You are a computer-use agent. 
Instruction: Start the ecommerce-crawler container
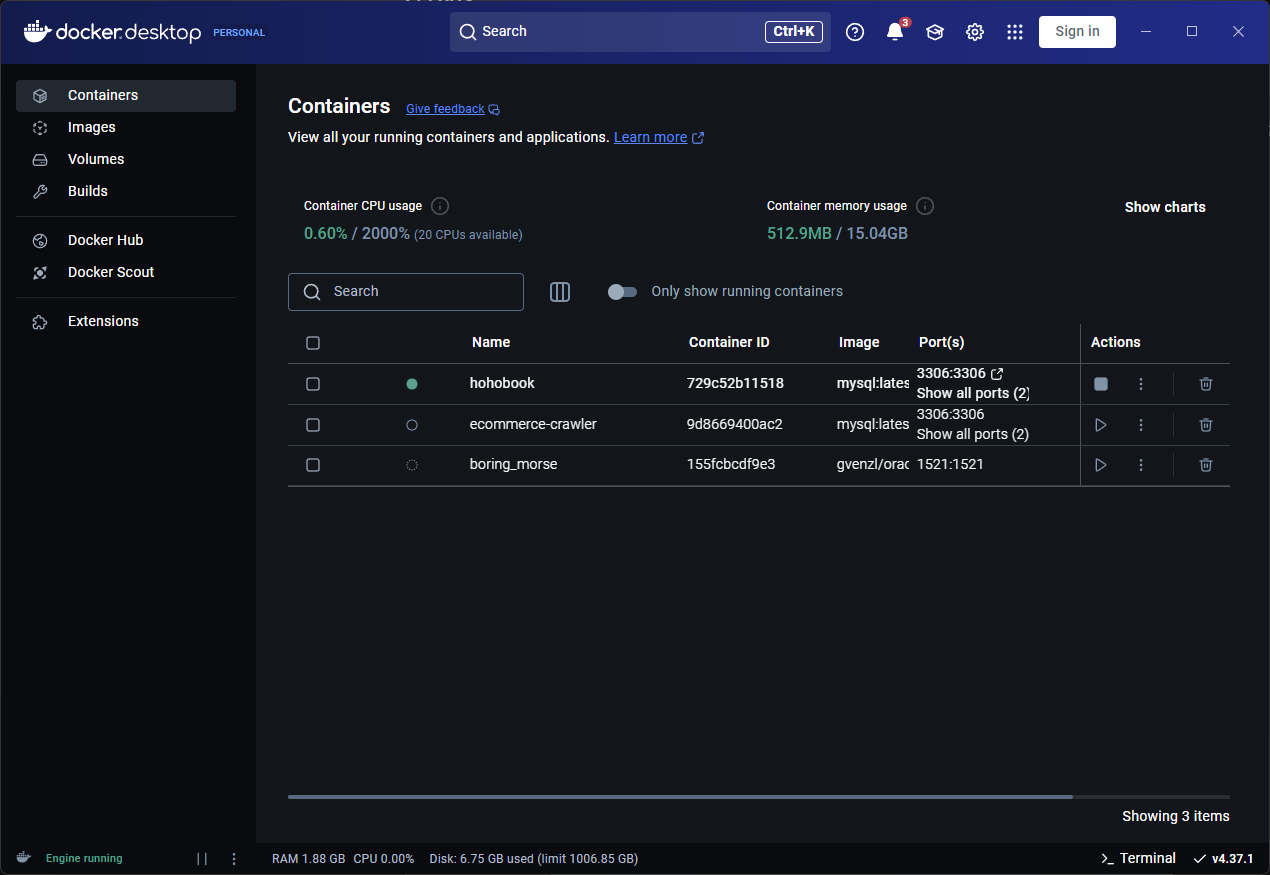click(1101, 425)
